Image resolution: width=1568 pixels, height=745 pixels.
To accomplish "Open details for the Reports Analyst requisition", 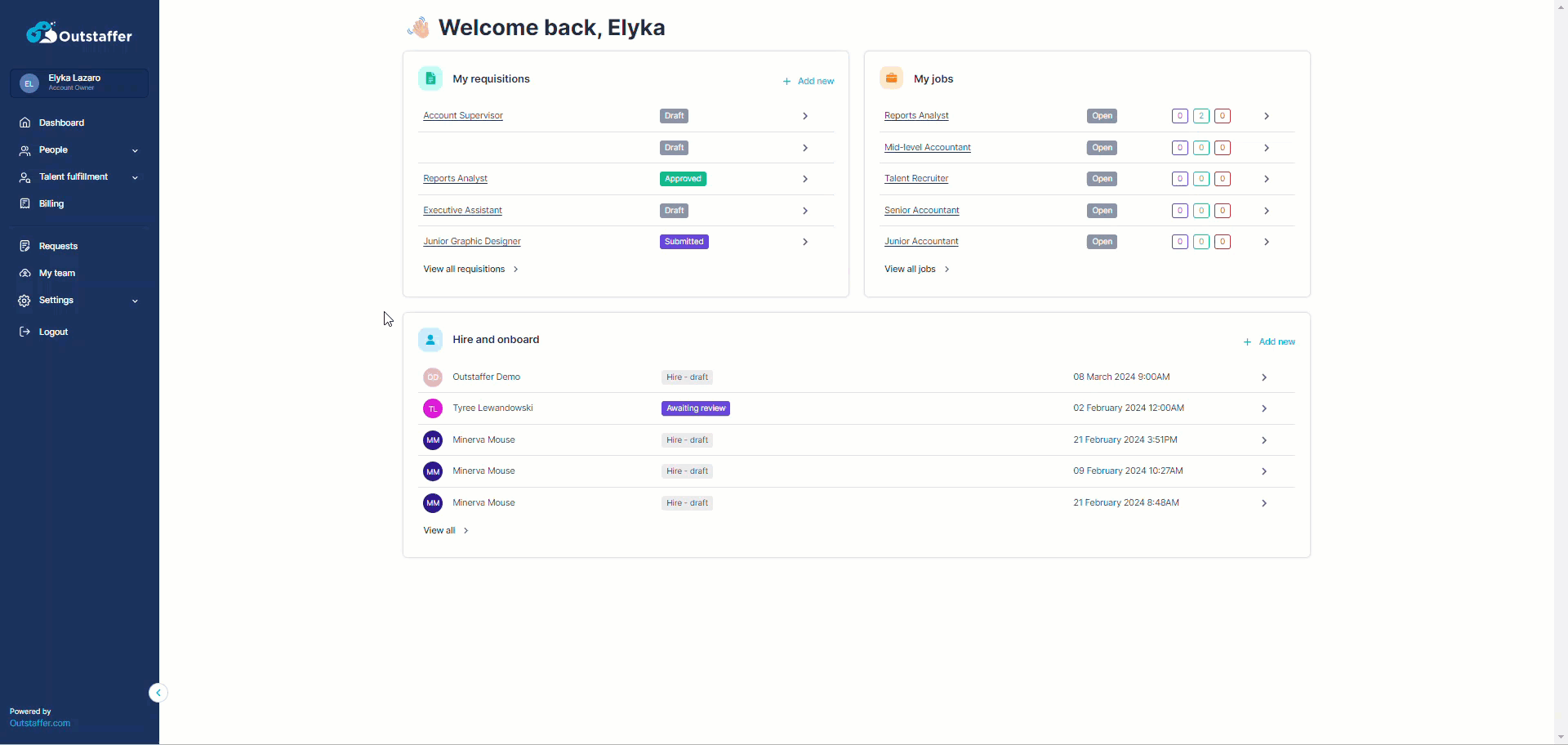I will click(x=455, y=178).
